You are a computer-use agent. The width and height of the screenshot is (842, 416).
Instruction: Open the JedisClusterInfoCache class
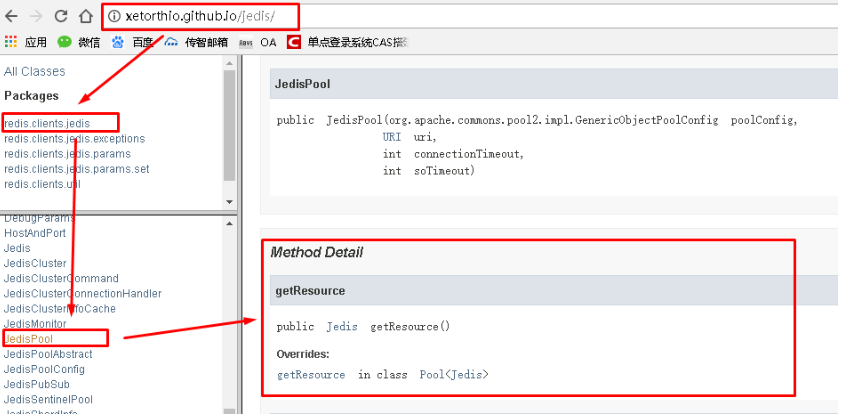click(x=60, y=308)
